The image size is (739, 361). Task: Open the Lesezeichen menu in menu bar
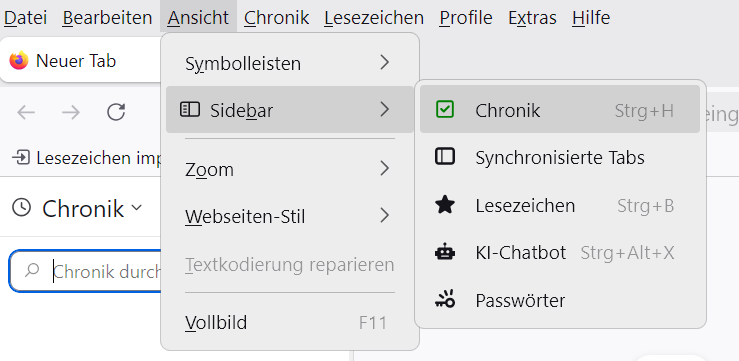click(374, 18)
